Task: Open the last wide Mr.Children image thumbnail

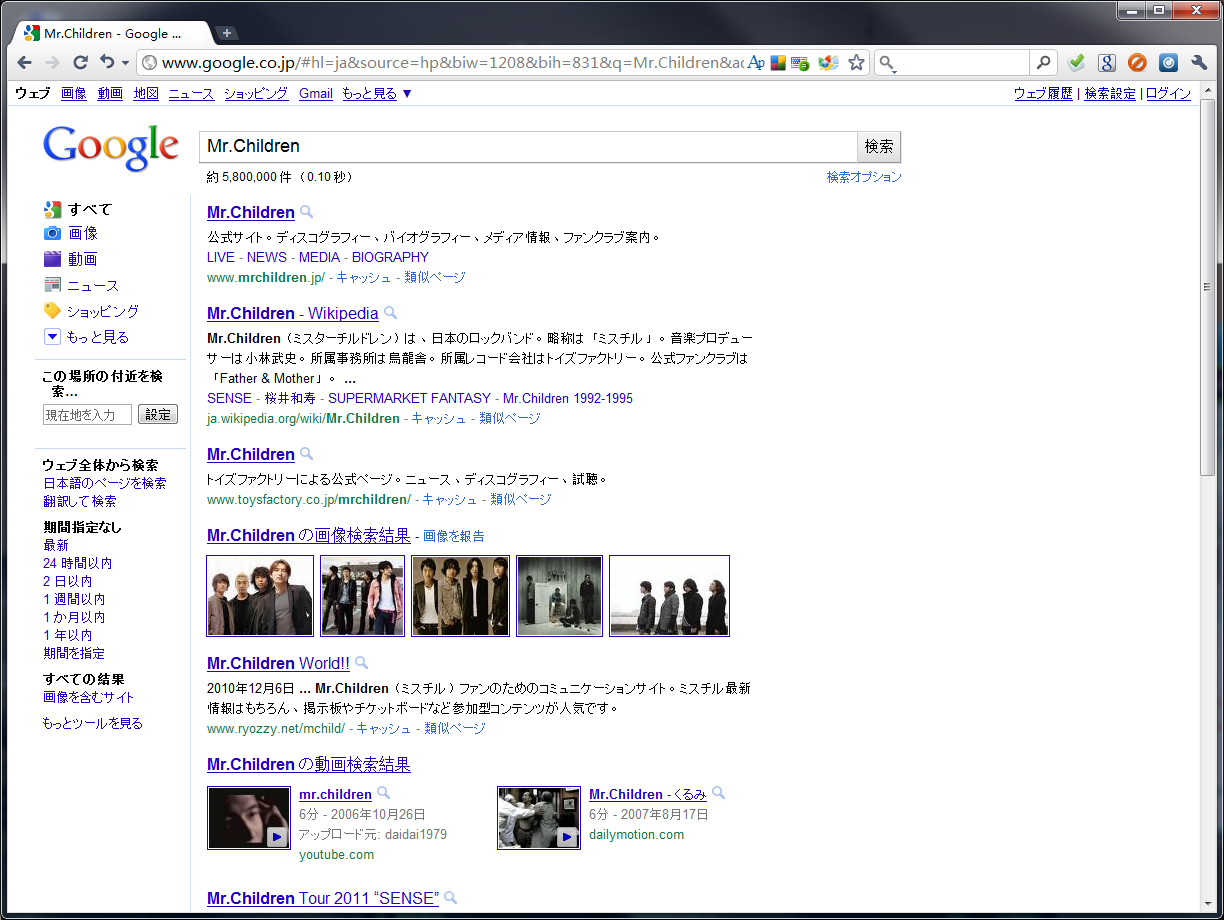Action: pos(669,596)
